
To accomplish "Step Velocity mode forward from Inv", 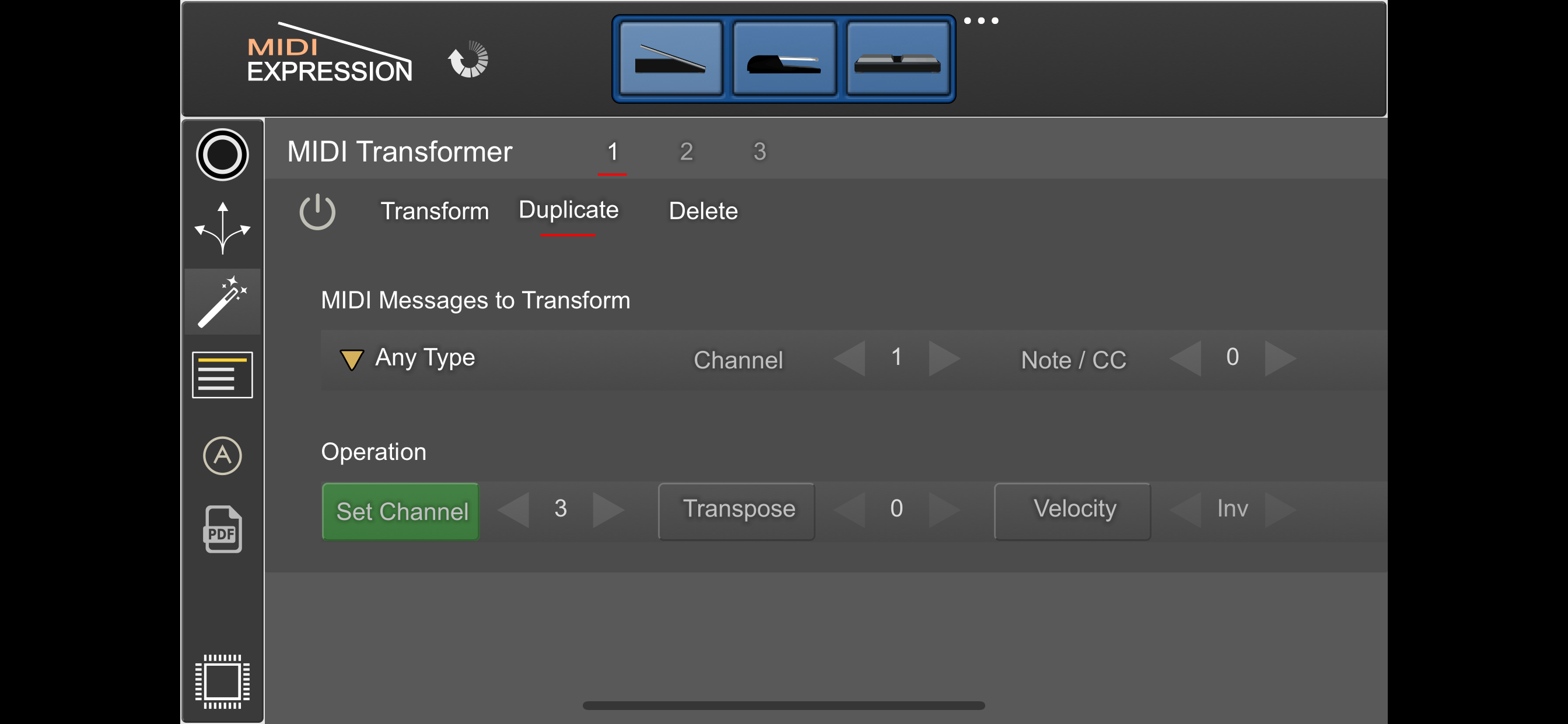I will point(1280,510).
